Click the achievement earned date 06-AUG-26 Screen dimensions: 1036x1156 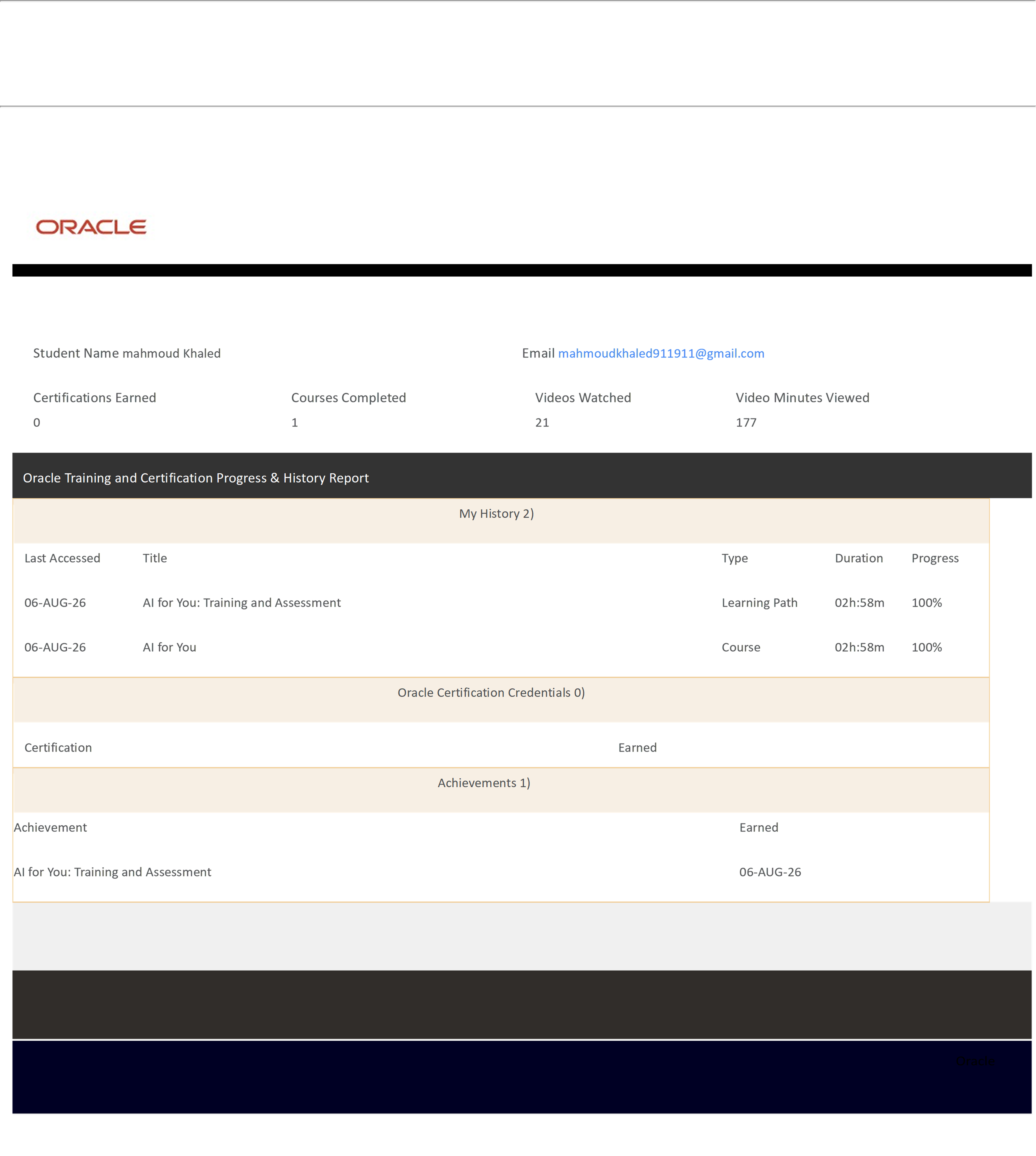pos(770,872)
